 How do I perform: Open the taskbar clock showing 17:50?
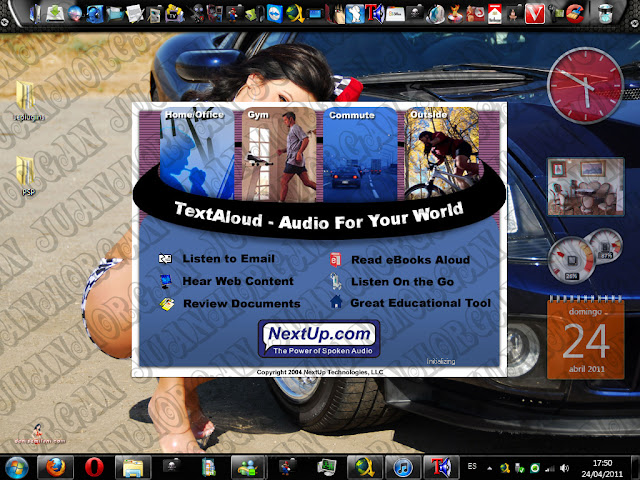pos(602,468)
